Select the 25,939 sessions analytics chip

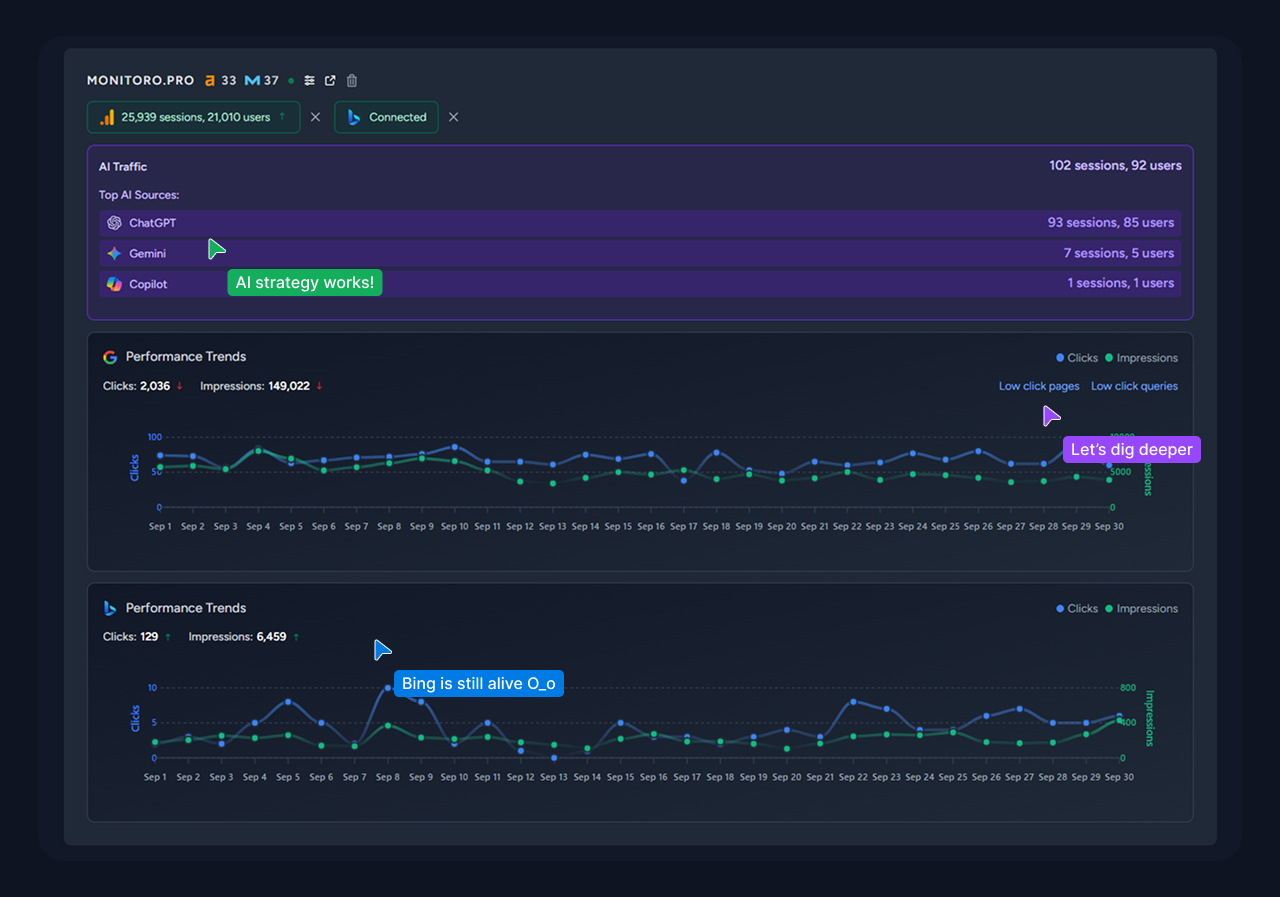tap(193, 117)
